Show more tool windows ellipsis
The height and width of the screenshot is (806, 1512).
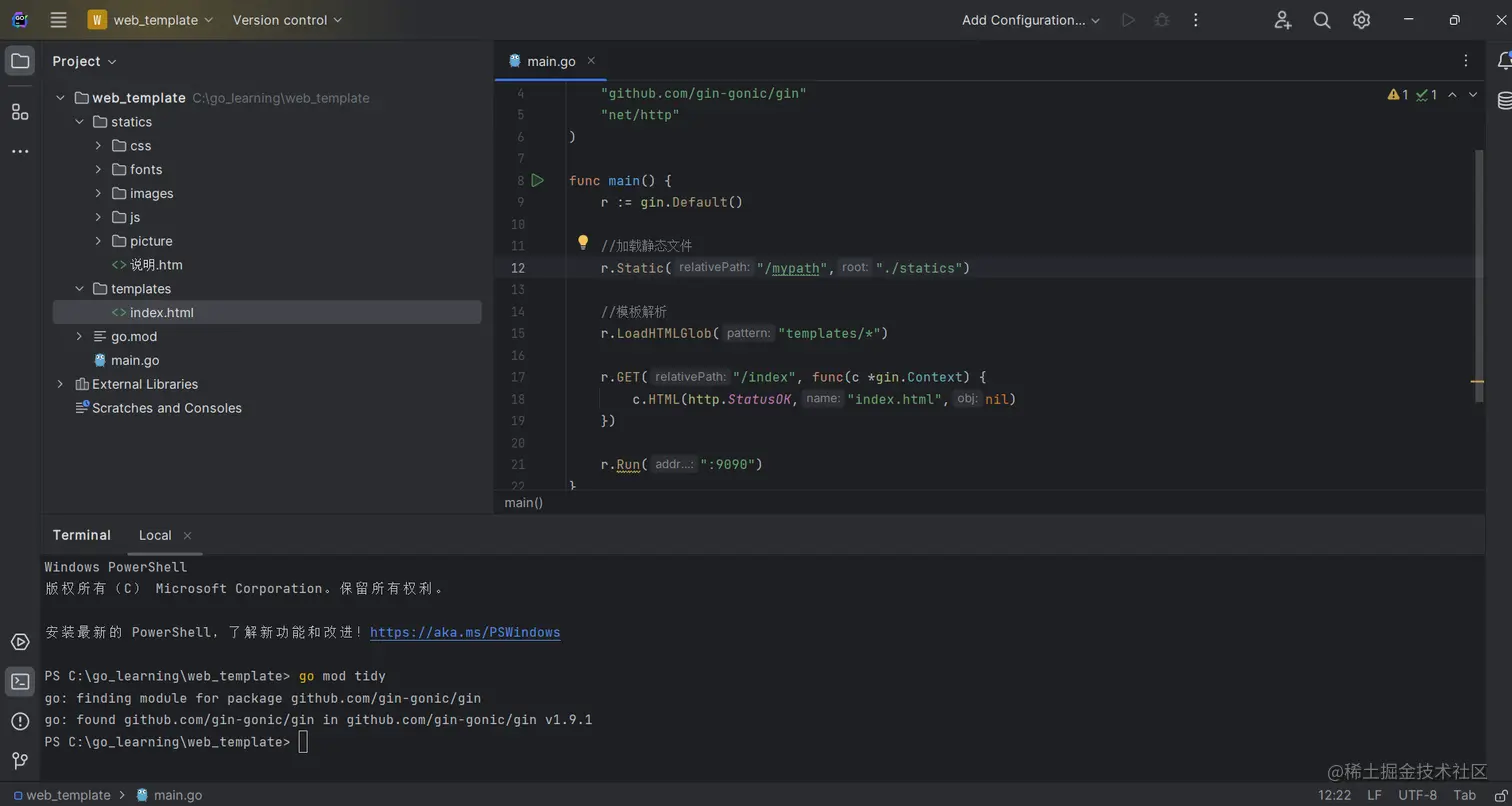pyautogui.click(x=20, y=151)
